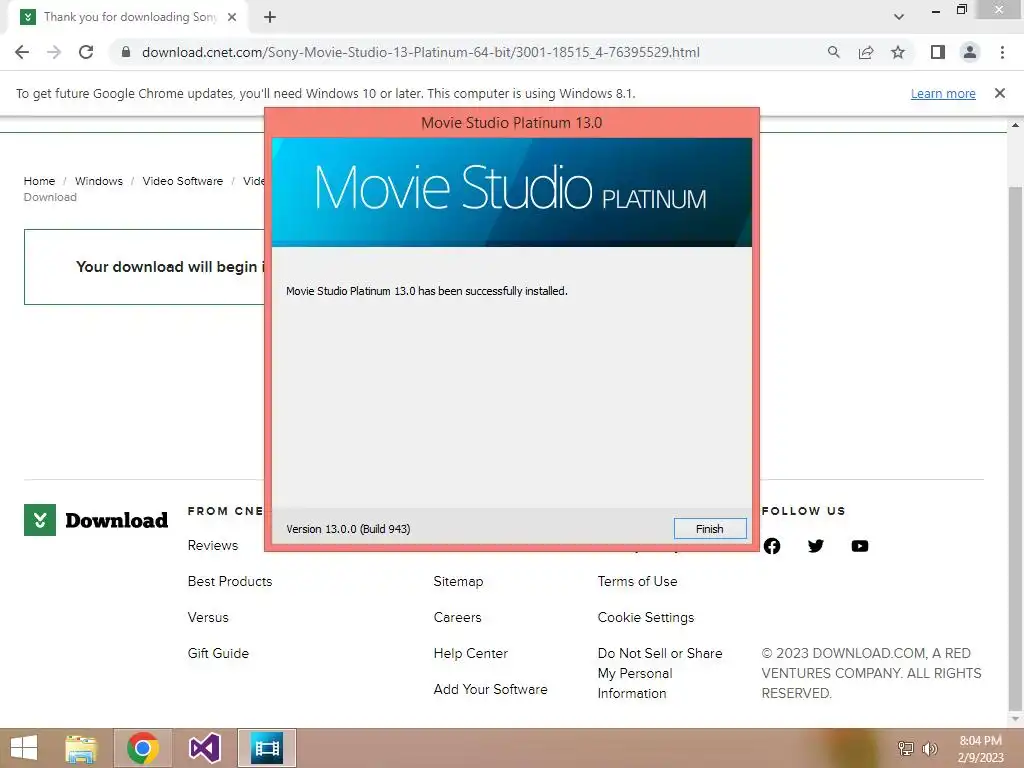Open File Explorer from taskbar
This screenshot has height=768, width=1024.
click(x=81, y=748)
